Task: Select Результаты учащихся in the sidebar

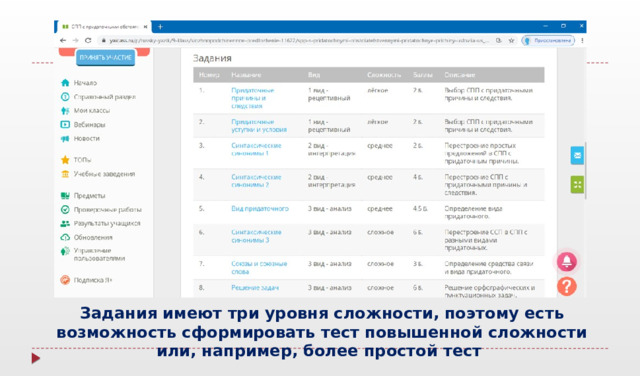Action: tap(107, 223)
